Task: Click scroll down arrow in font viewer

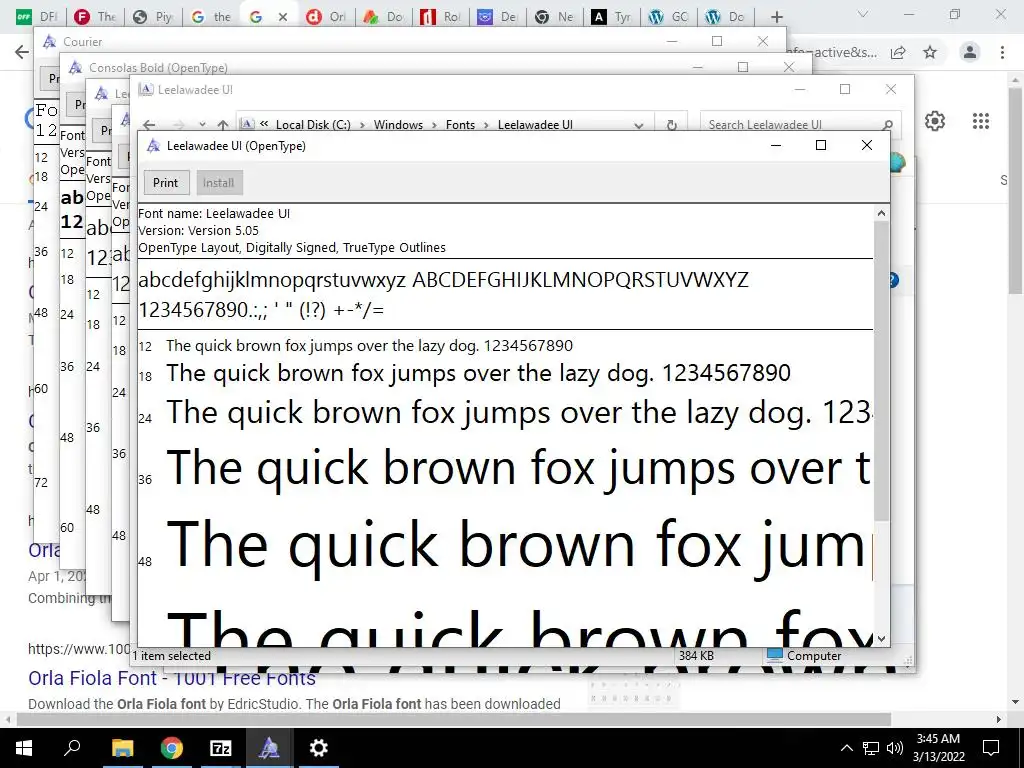Action: coord(882,639)
